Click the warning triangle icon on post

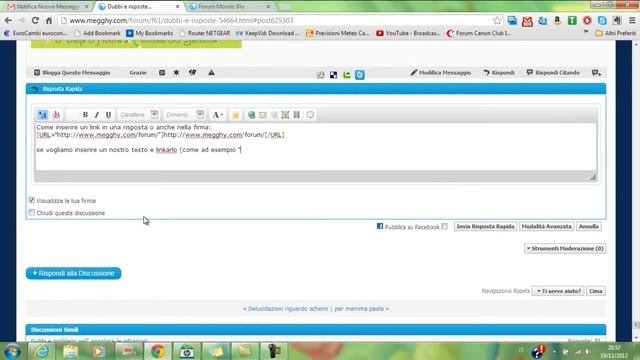211,73
